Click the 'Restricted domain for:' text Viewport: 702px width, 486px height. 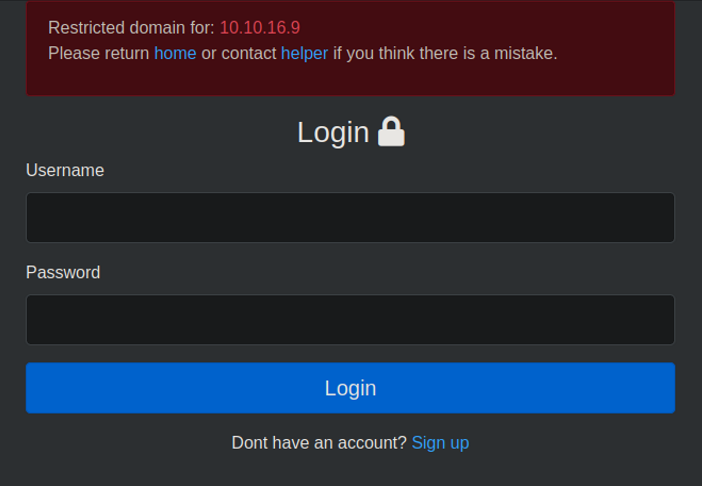click(131, 27)
